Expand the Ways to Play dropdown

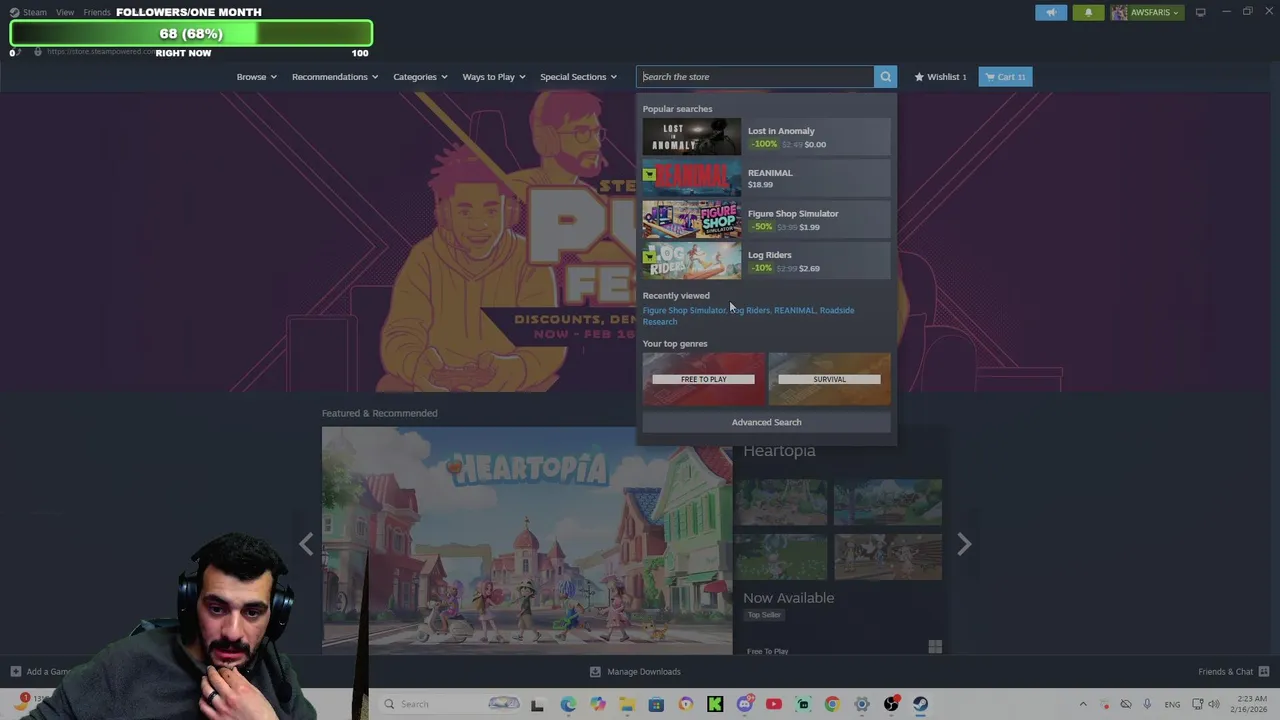click(494, 77)
